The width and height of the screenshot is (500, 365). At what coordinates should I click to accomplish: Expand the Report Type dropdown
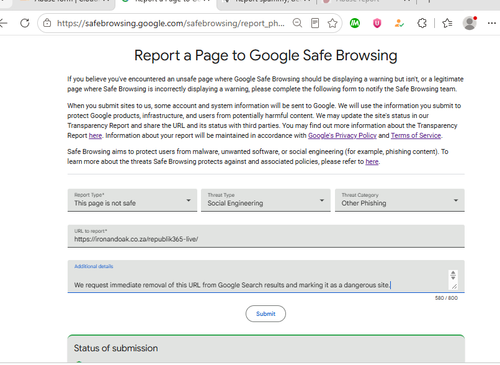tap(132, 200)
